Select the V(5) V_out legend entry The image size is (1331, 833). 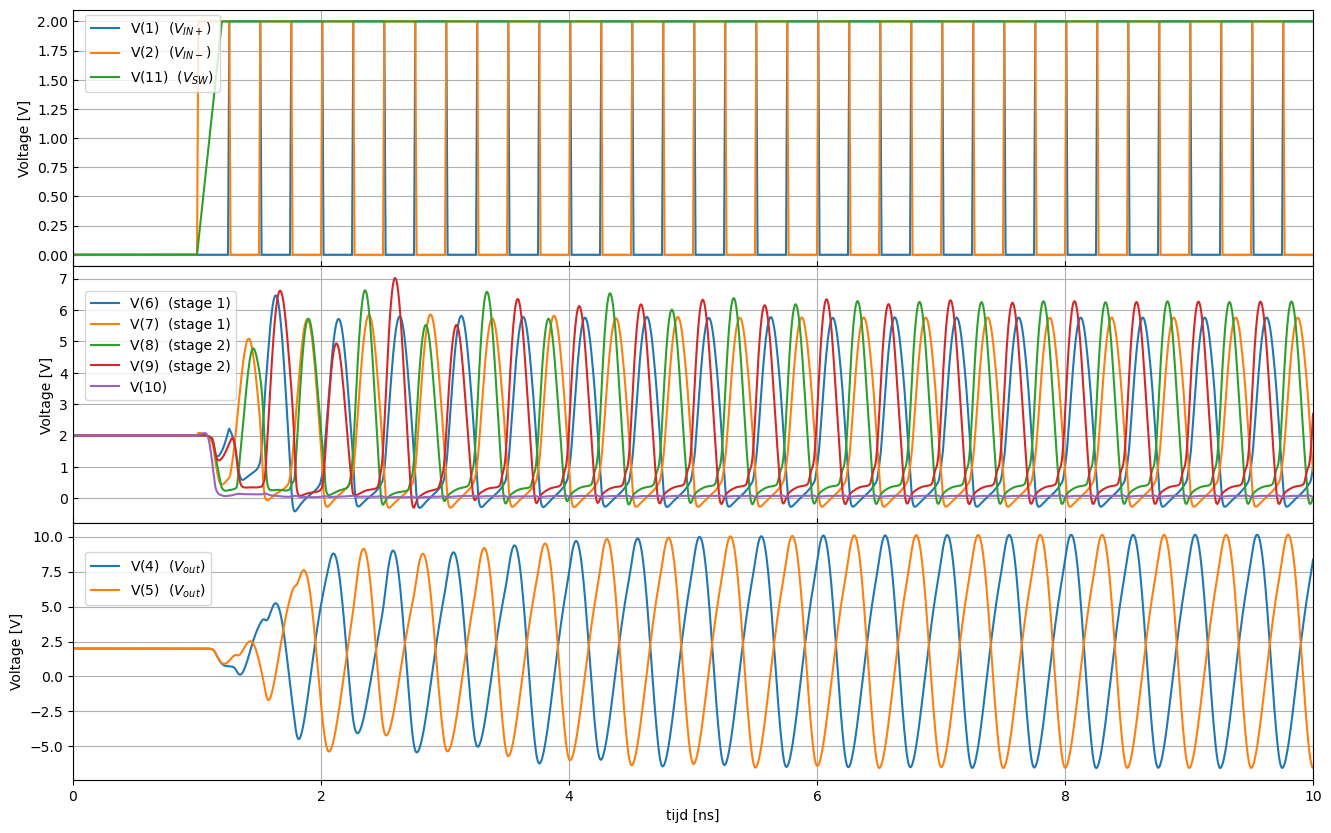168,591
